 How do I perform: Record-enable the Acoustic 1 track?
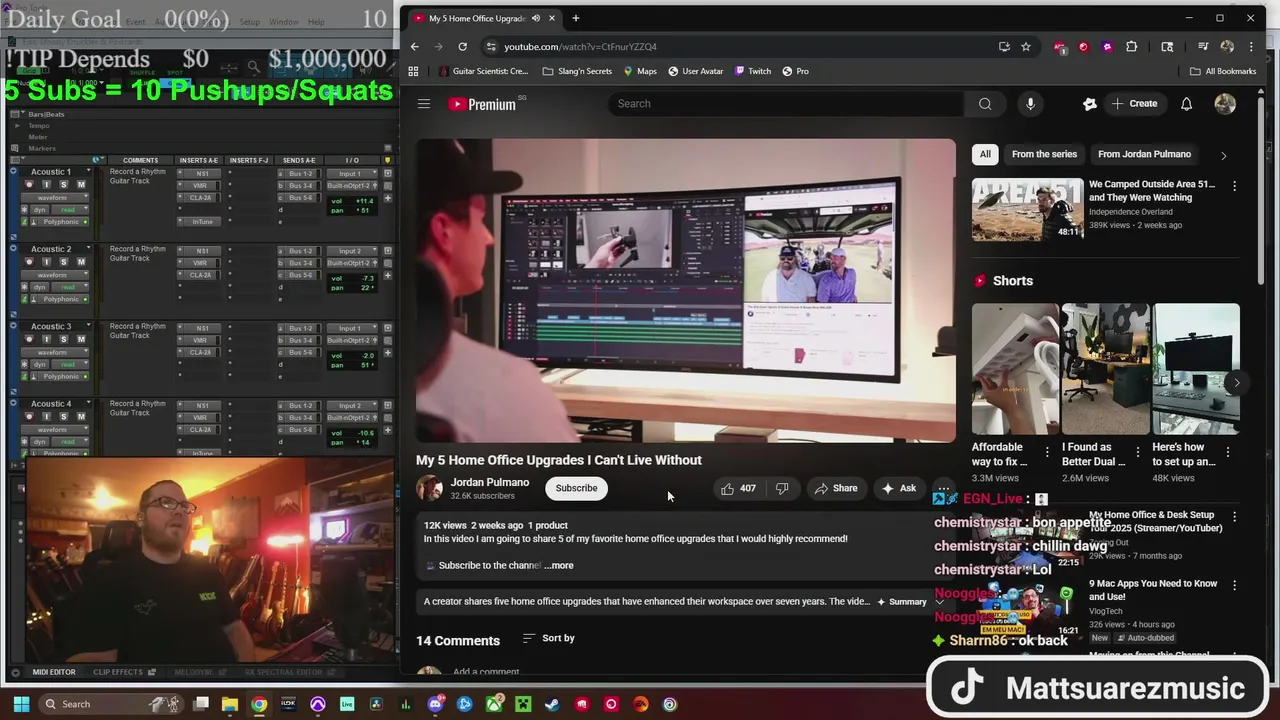28,184
